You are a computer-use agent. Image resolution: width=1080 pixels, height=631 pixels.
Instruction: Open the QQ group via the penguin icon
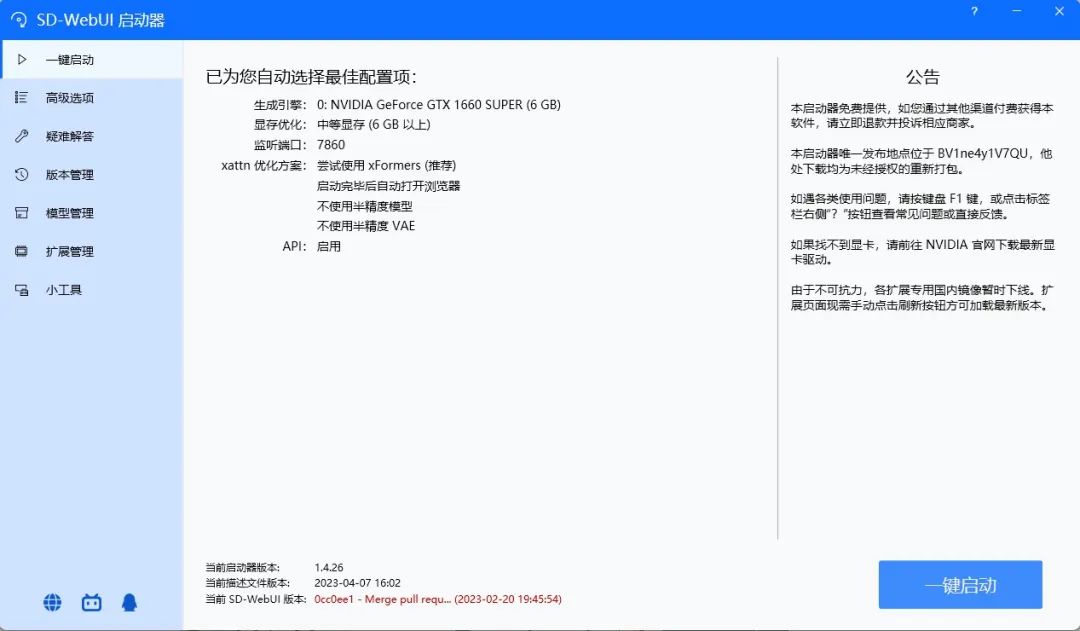[130, 602]
